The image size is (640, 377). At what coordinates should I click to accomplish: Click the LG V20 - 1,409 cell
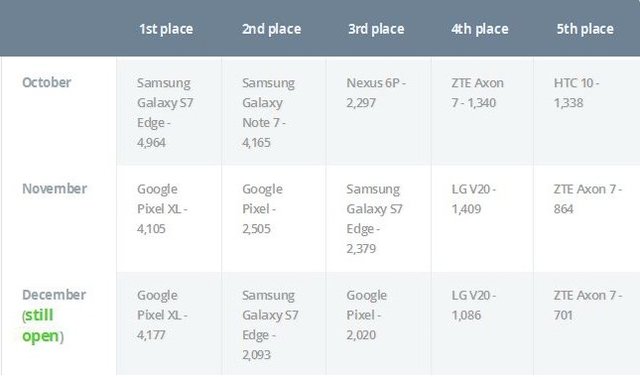[482, 219]
